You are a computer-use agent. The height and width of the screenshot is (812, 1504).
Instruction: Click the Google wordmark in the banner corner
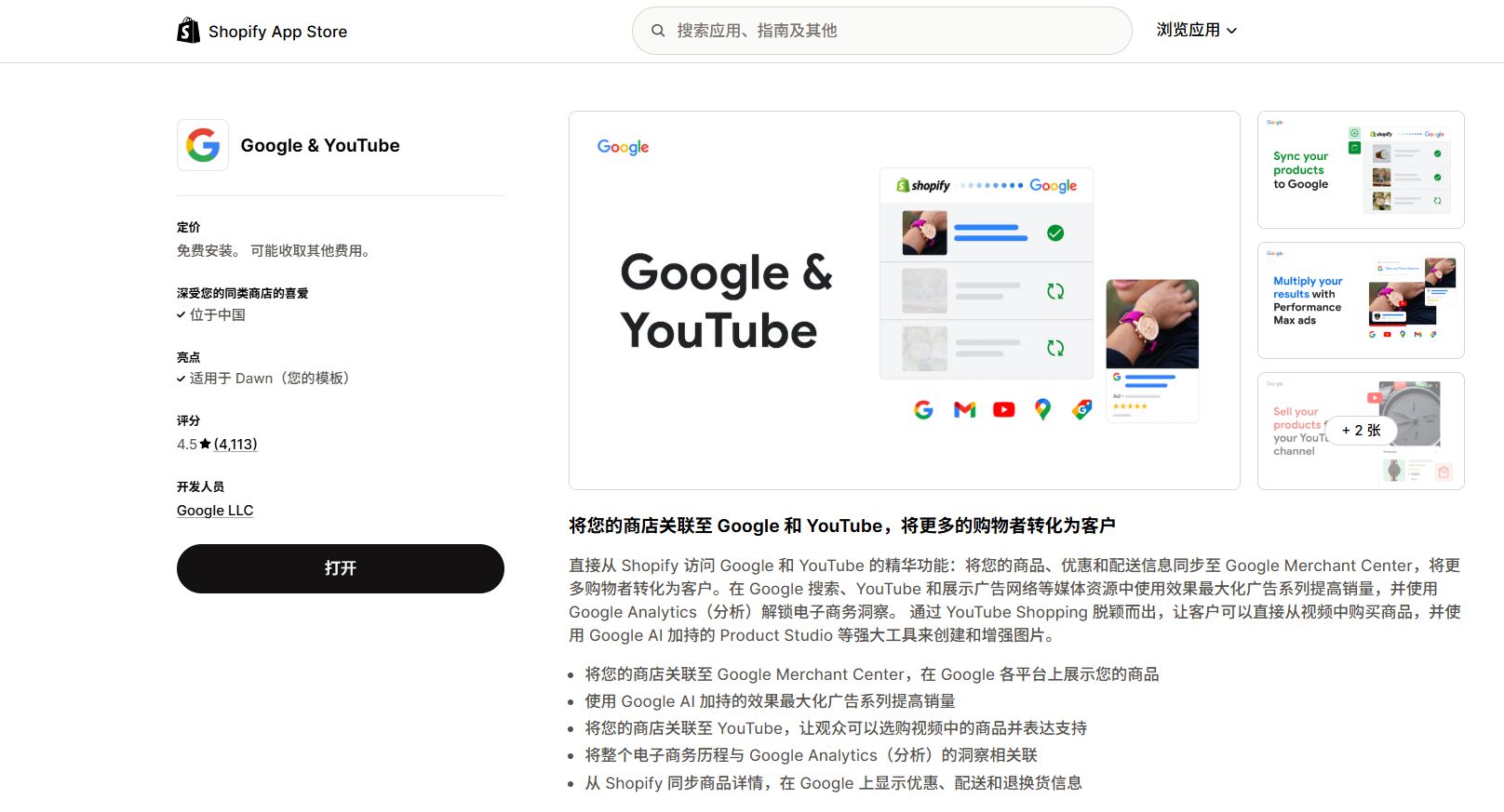coord(623,147)
